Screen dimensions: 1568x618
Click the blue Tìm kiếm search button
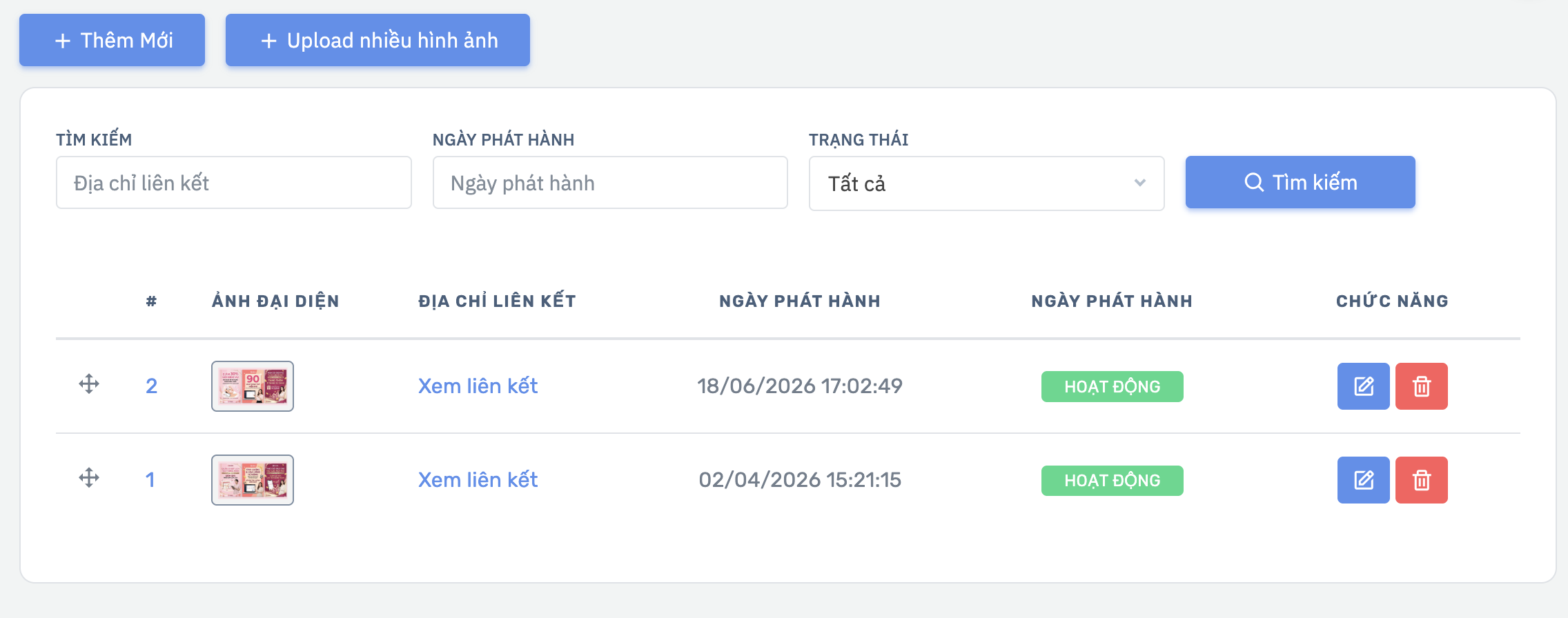pyautogui.click(x=1300, y=182)
